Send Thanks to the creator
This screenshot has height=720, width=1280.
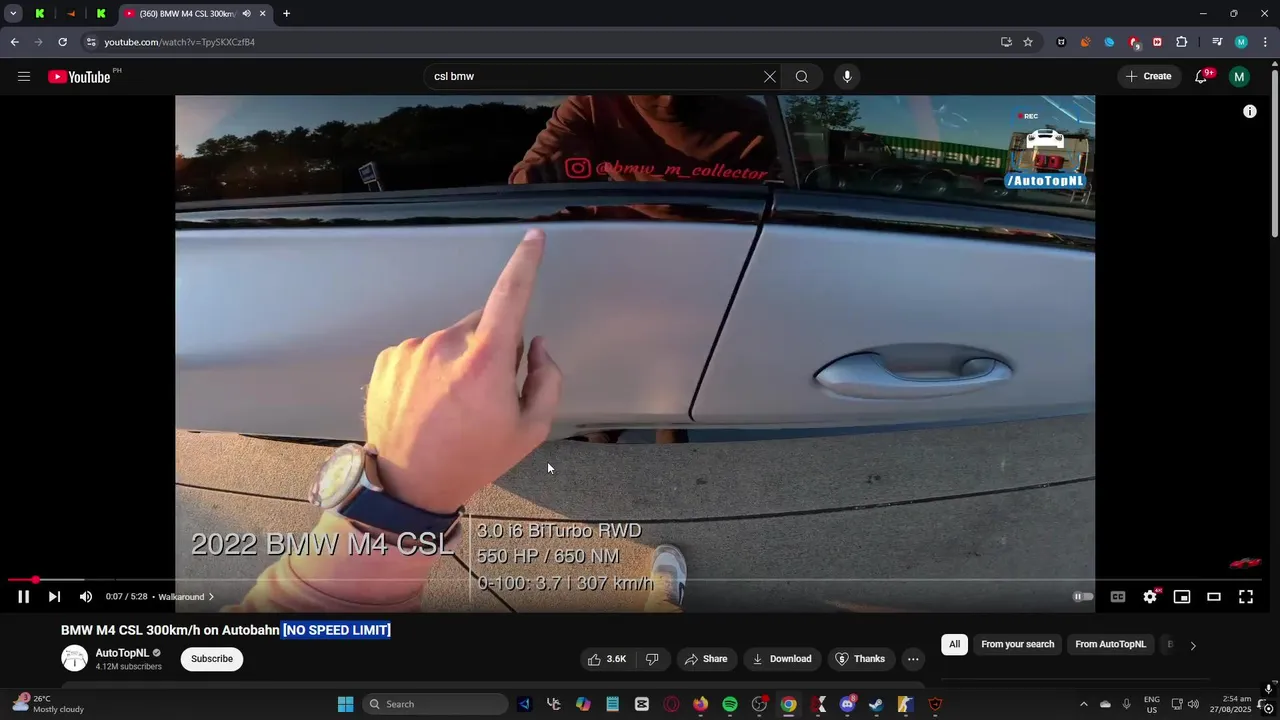pyautogui.click(x=861, y=659)
